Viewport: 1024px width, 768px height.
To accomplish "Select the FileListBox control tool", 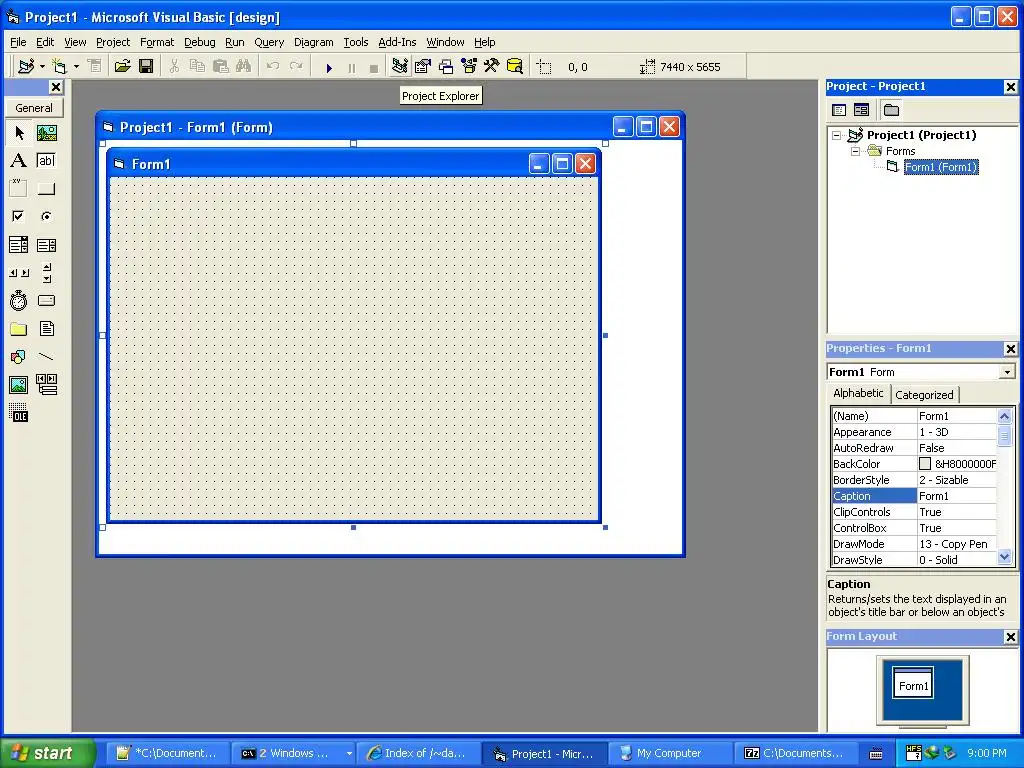I will [x=46, y=329].
